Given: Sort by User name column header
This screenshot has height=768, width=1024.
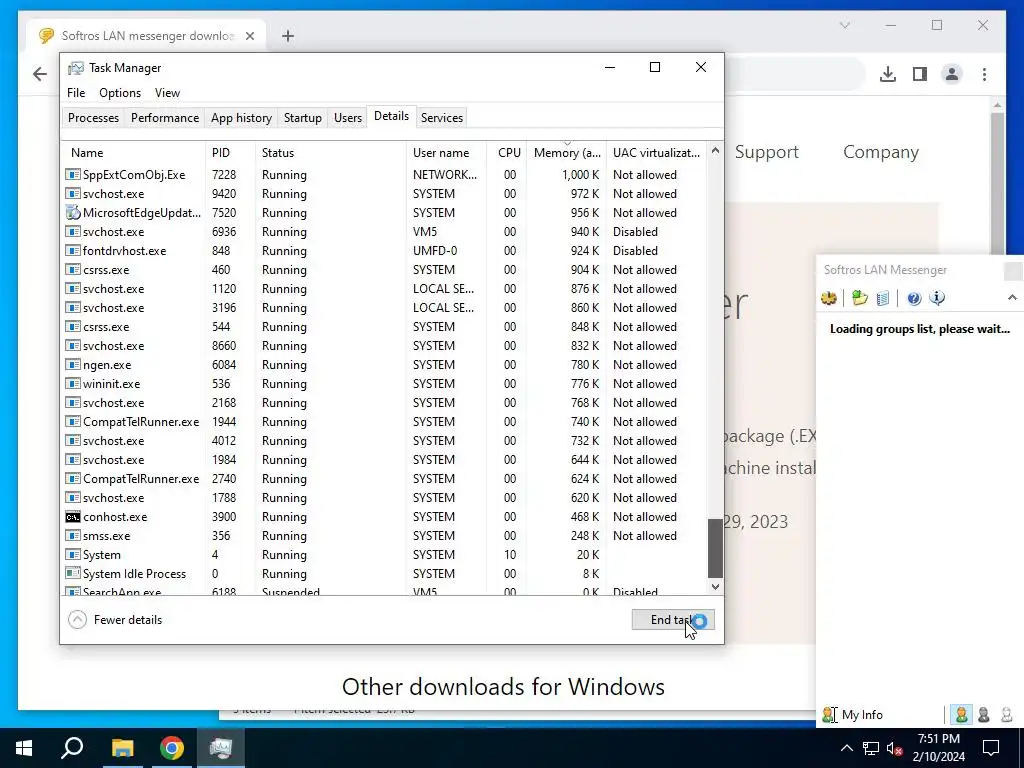Looking at the screenshot, I should tap(446, 153).
